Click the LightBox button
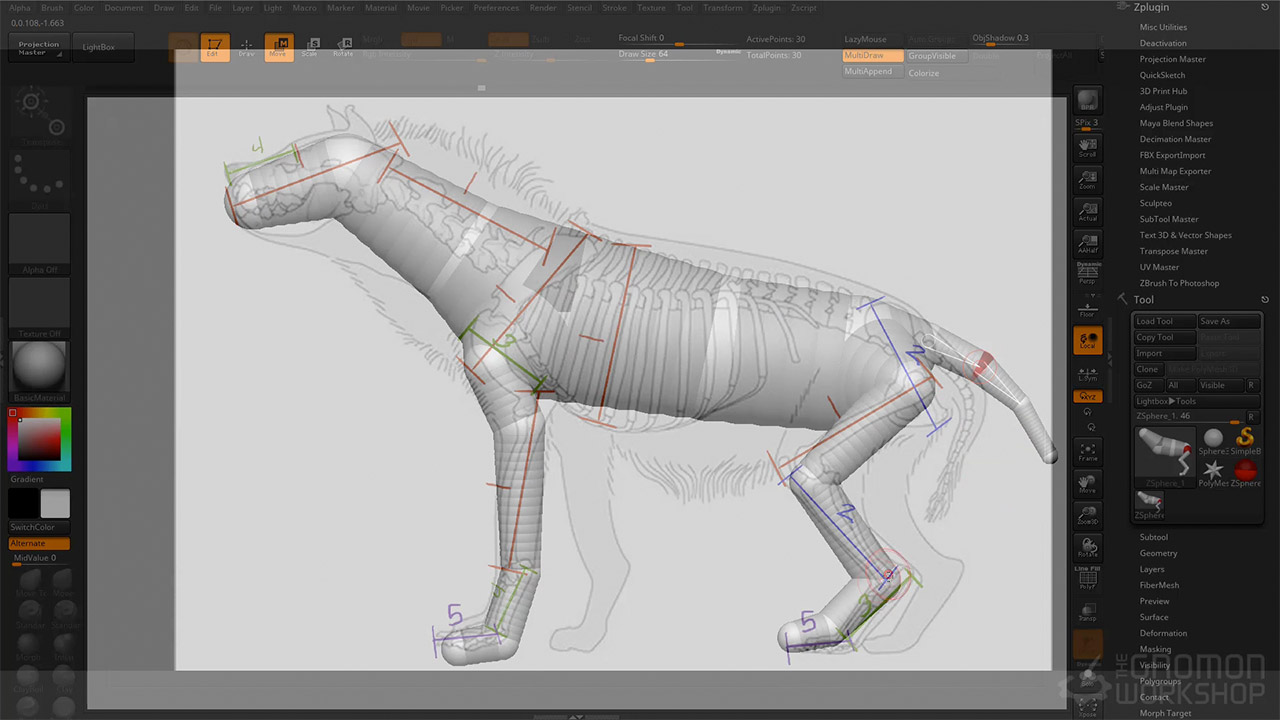Screen dimensions: 1280x720 tap(98, 47)
